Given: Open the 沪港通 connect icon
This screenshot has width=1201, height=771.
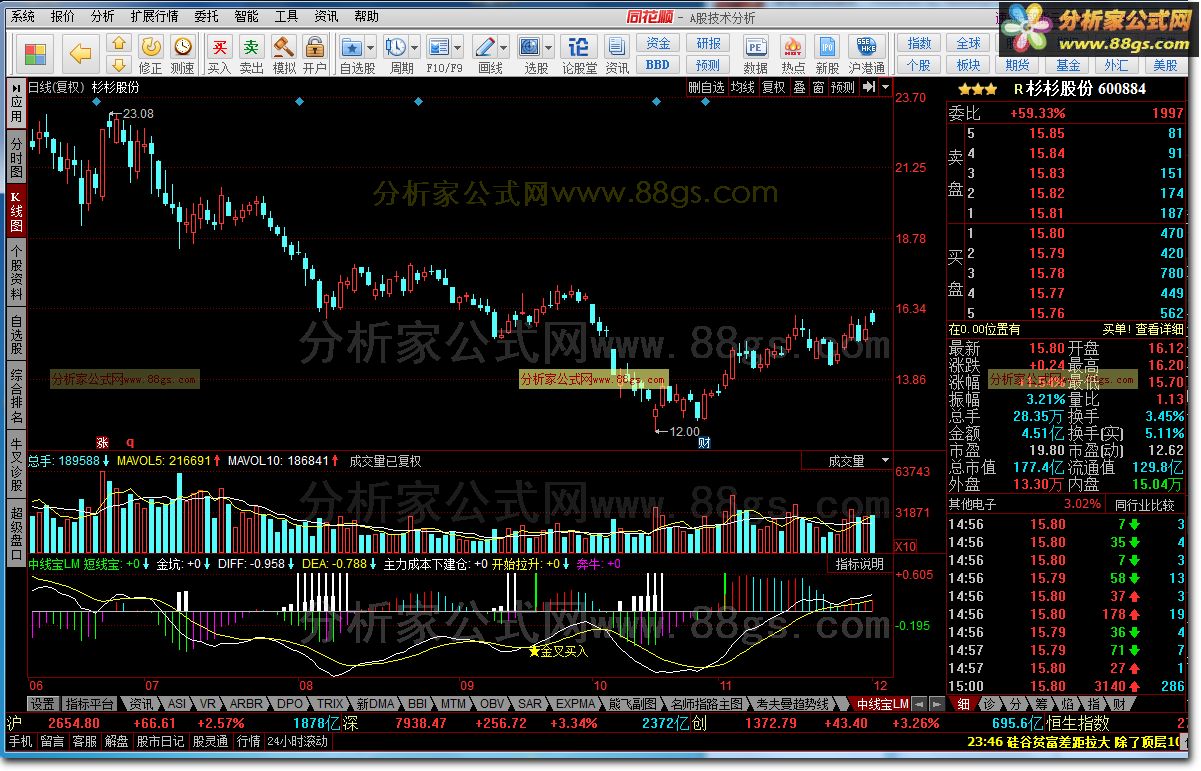Looking at the screenshot, I should [866, 54].
